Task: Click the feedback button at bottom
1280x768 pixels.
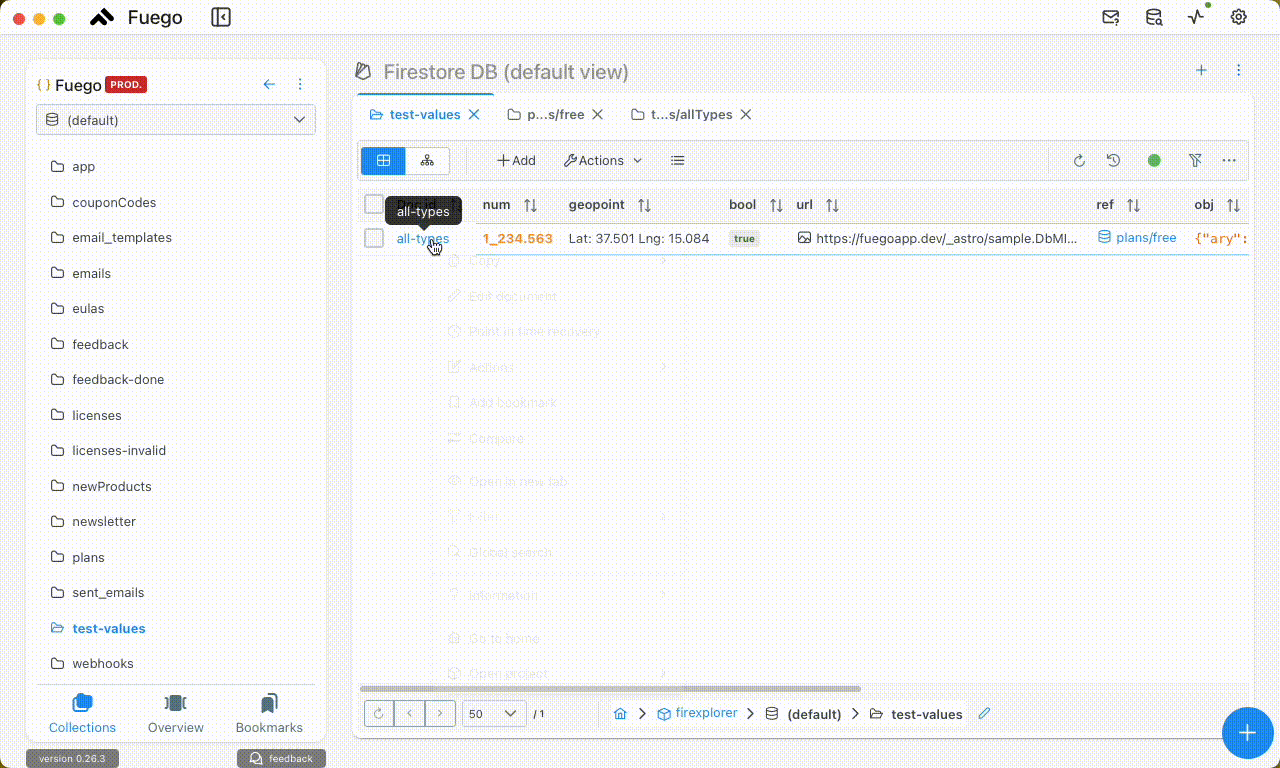Action: click(281, 758)
